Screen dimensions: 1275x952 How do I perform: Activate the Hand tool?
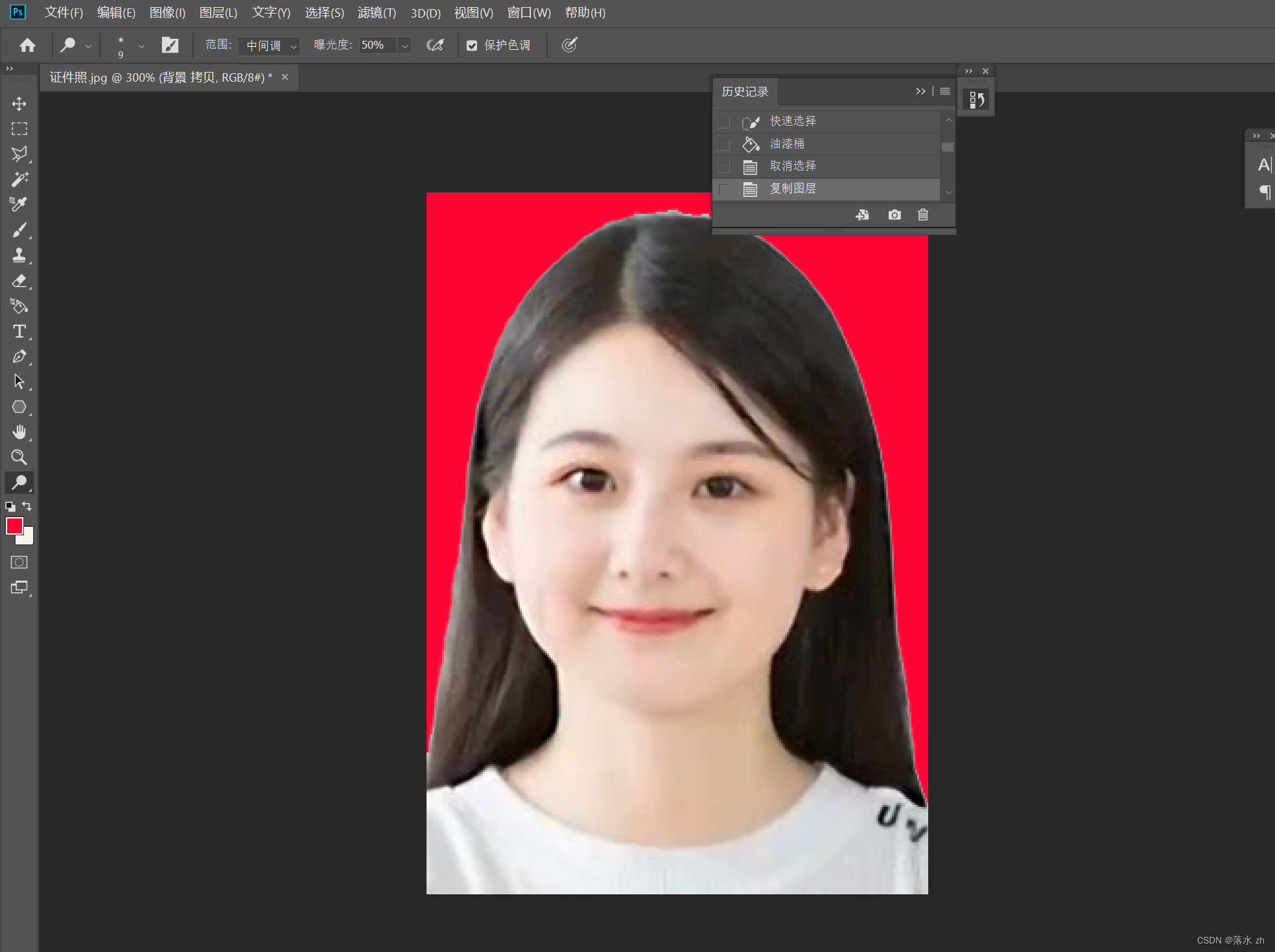click(19, 432)
